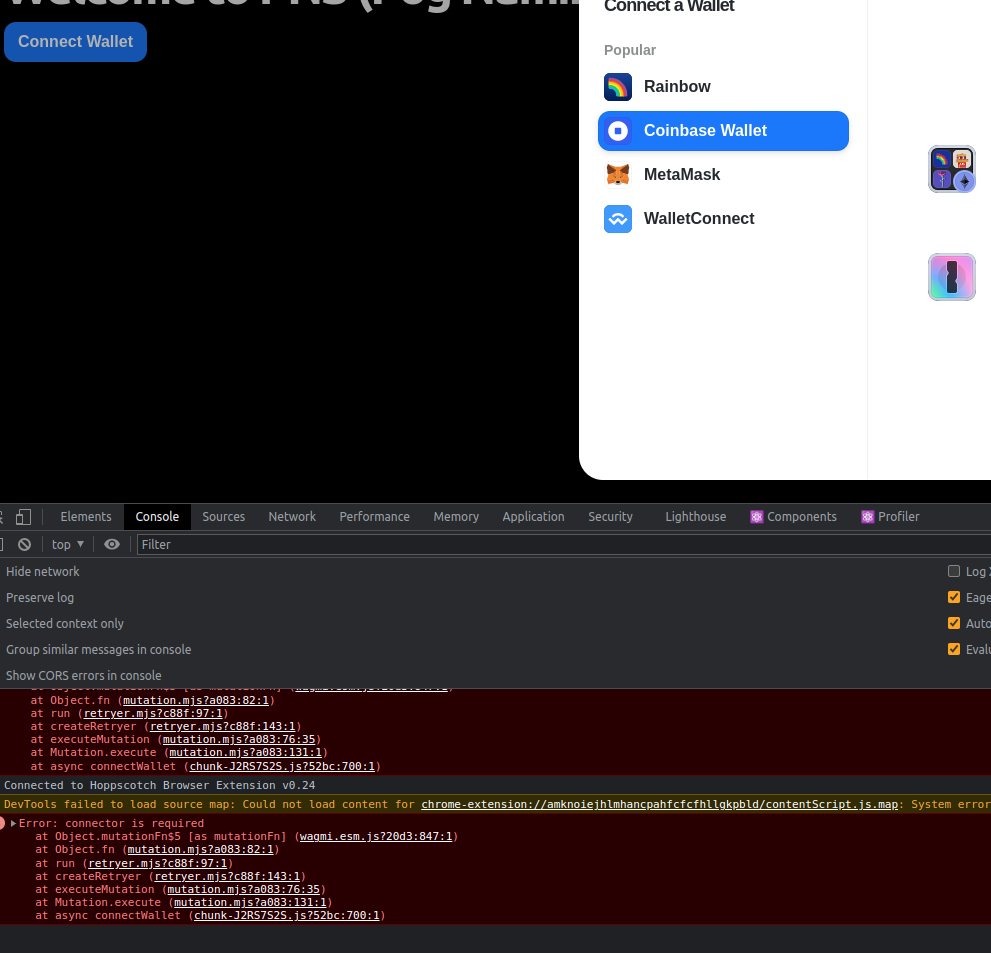This screenshot has width=991, height=953.
Task: Activate the inspect element picker icon
Action: pos(2,516)
